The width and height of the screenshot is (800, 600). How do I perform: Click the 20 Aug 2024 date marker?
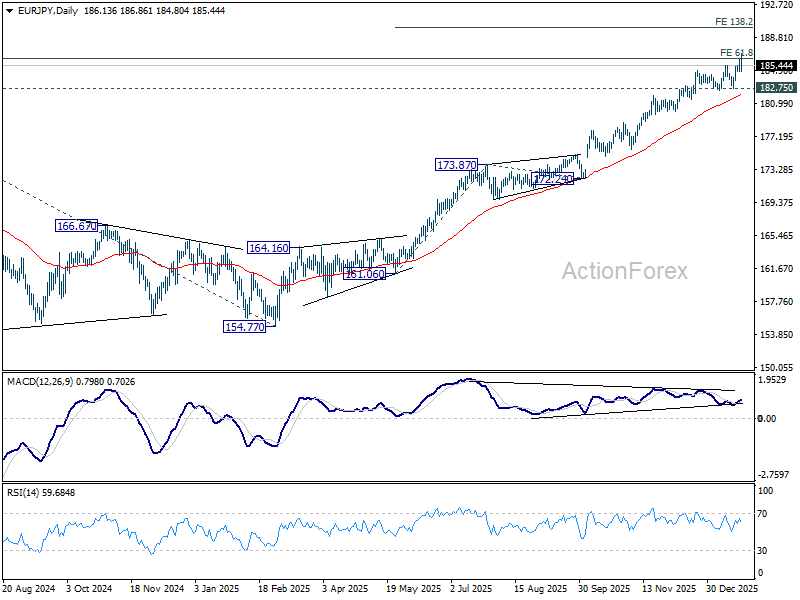click(x=27, y=590)
